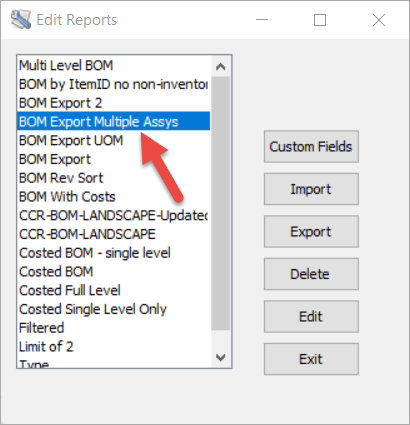Click the Edit Reports window app icon
The image size is (410, 425).
pyautogui.click(x=21, y=20)
